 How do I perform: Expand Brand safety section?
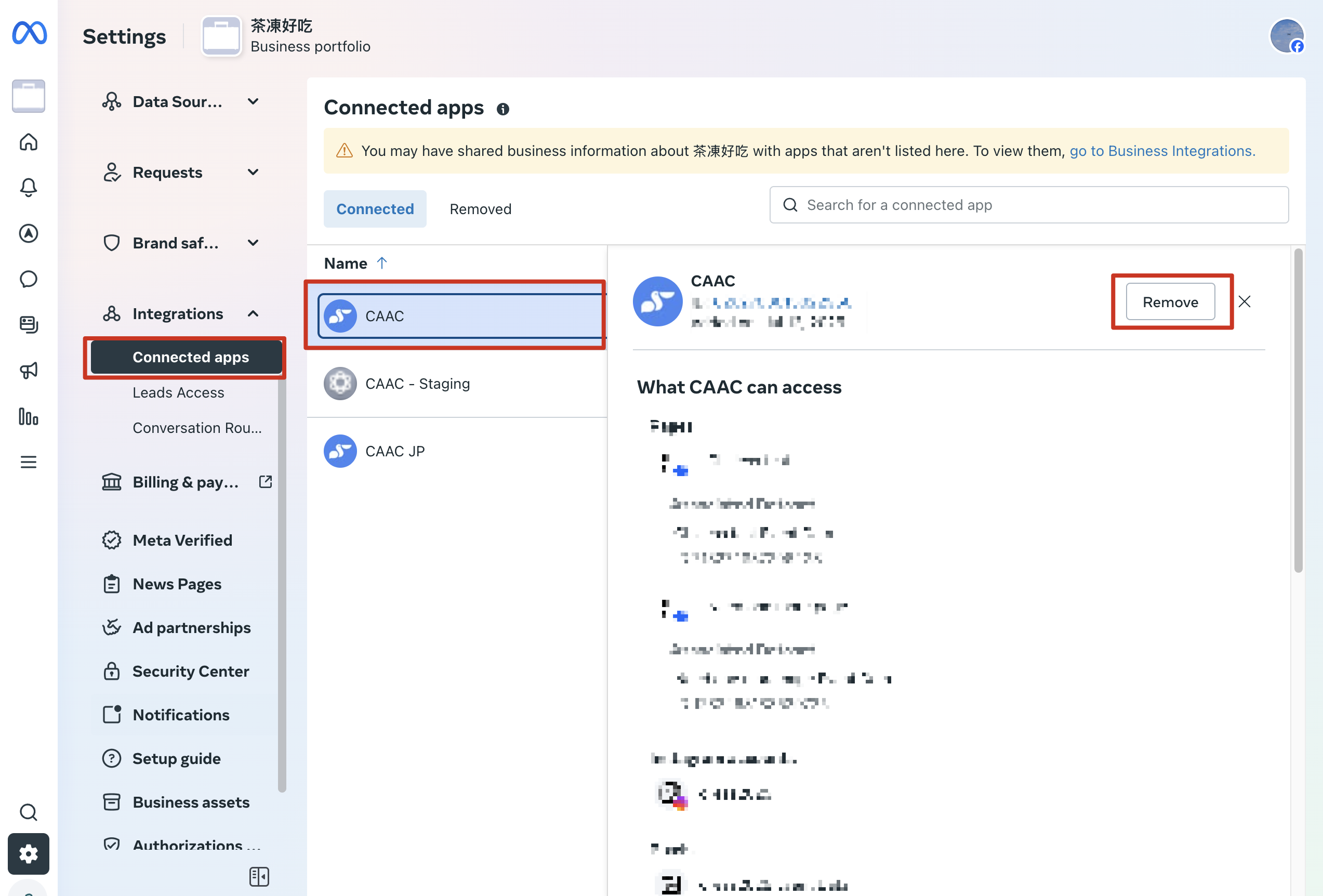click(181, 243)
